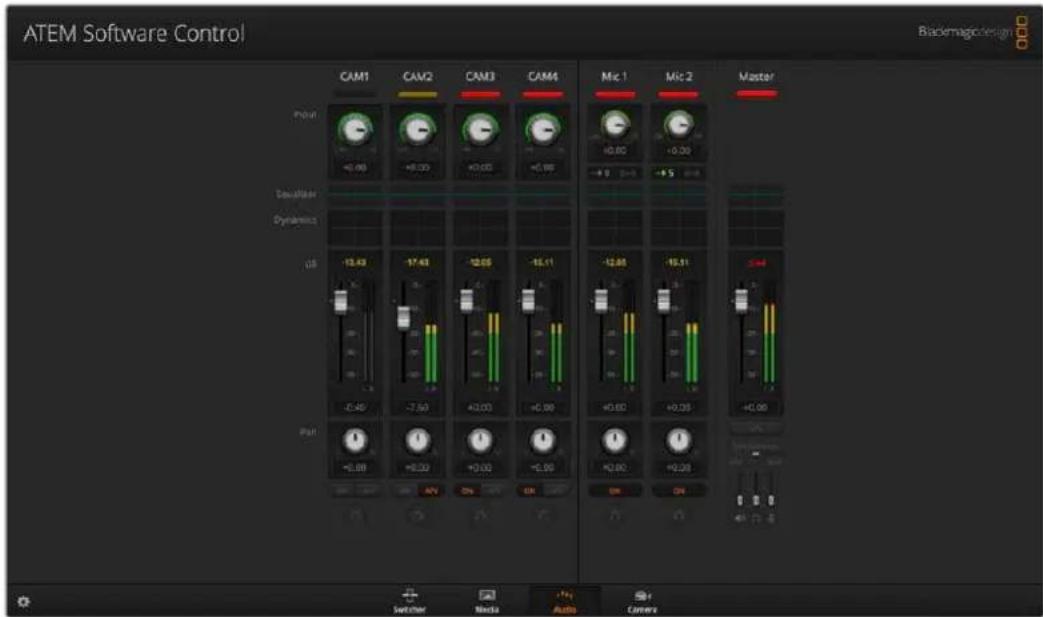Open the CAM2 dynamics display
1043x617 pixels.
[418, 228]
